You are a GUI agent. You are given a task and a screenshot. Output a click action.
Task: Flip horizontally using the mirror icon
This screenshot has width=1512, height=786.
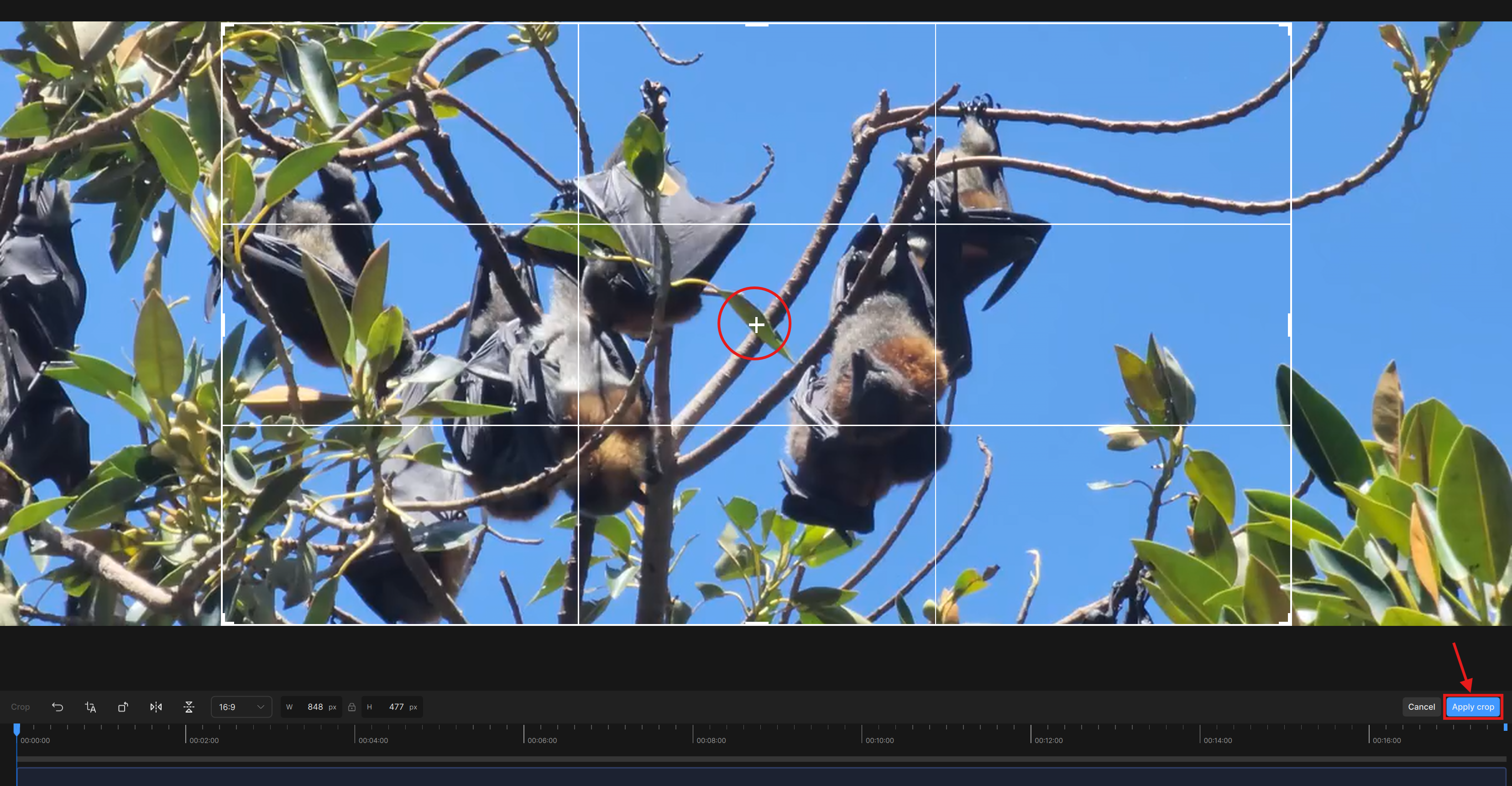156,707
